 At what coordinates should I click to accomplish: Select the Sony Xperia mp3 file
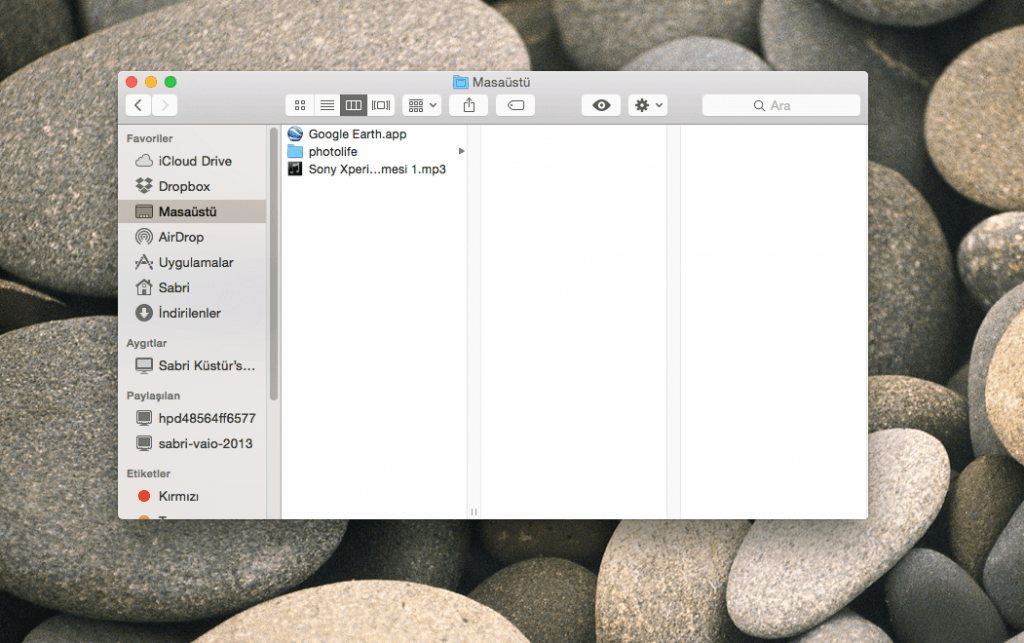click(x=368, y=168)
